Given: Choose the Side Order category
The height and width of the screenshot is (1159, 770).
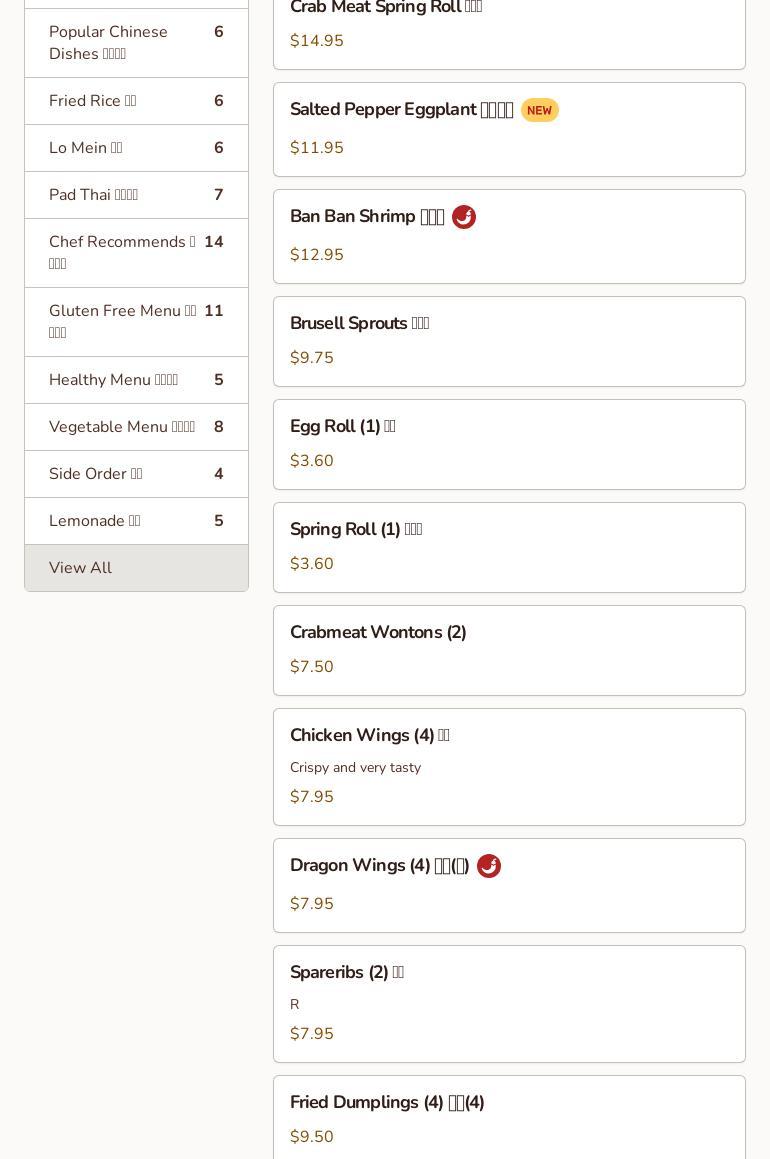Looking at the screenshot, I should tap(136, 474).
